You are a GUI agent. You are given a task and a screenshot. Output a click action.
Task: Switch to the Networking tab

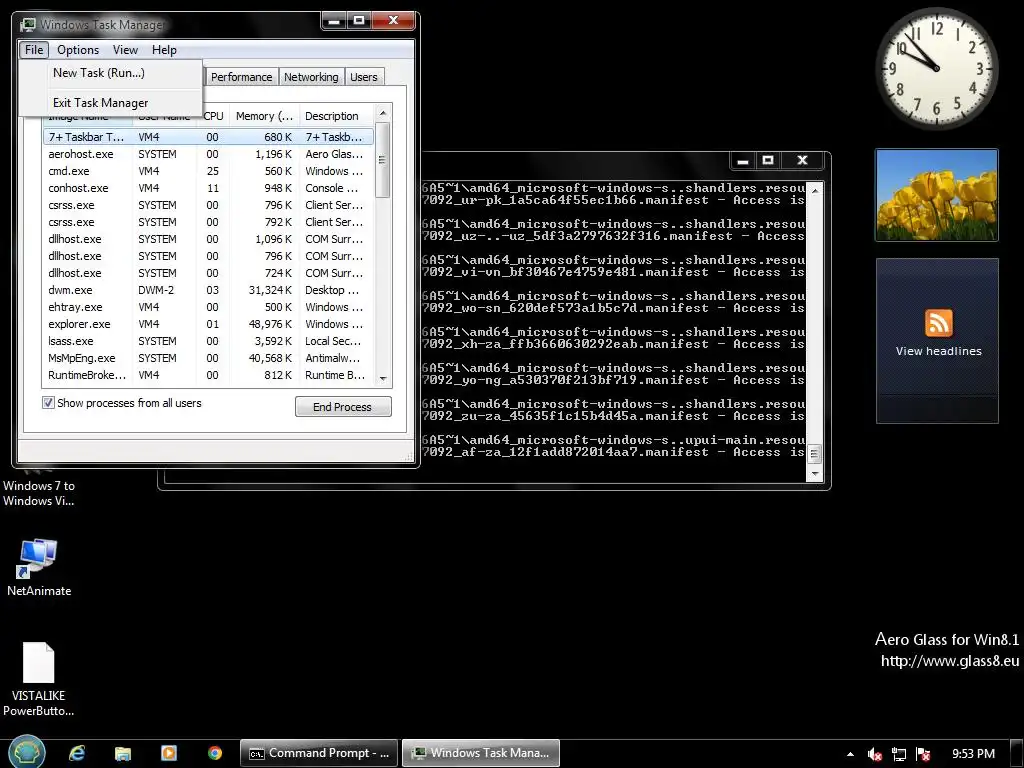pos(311,77)
